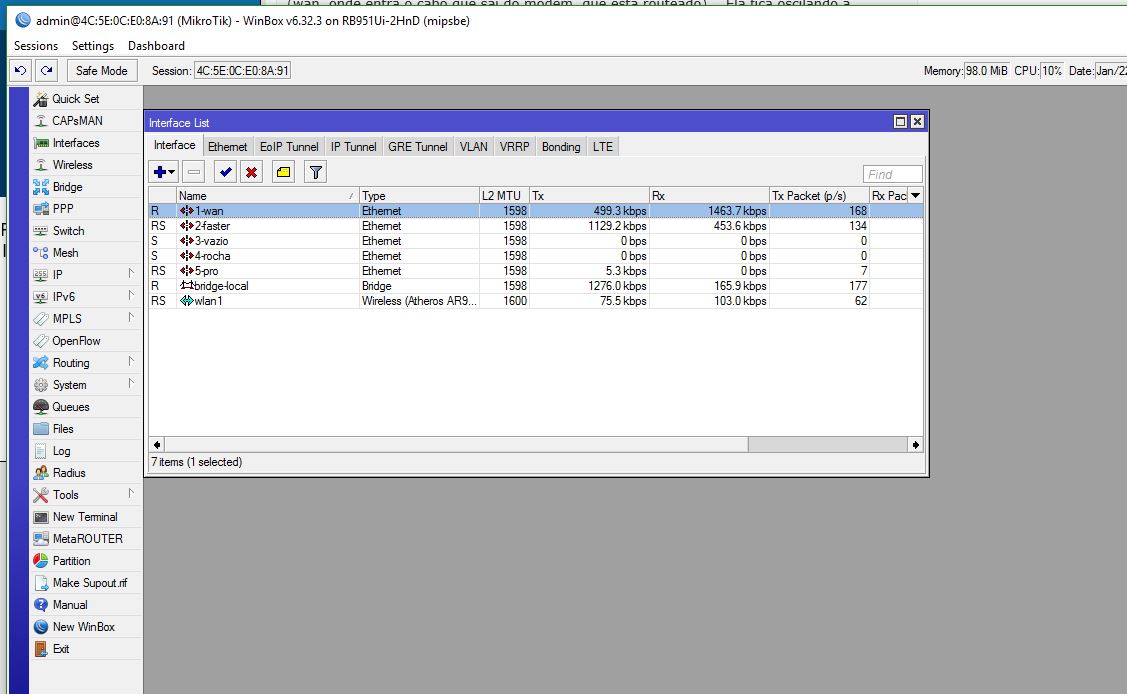Switch to the VRRP tab
Viewport: 1127px width, 694px height.
coord(515,147)
